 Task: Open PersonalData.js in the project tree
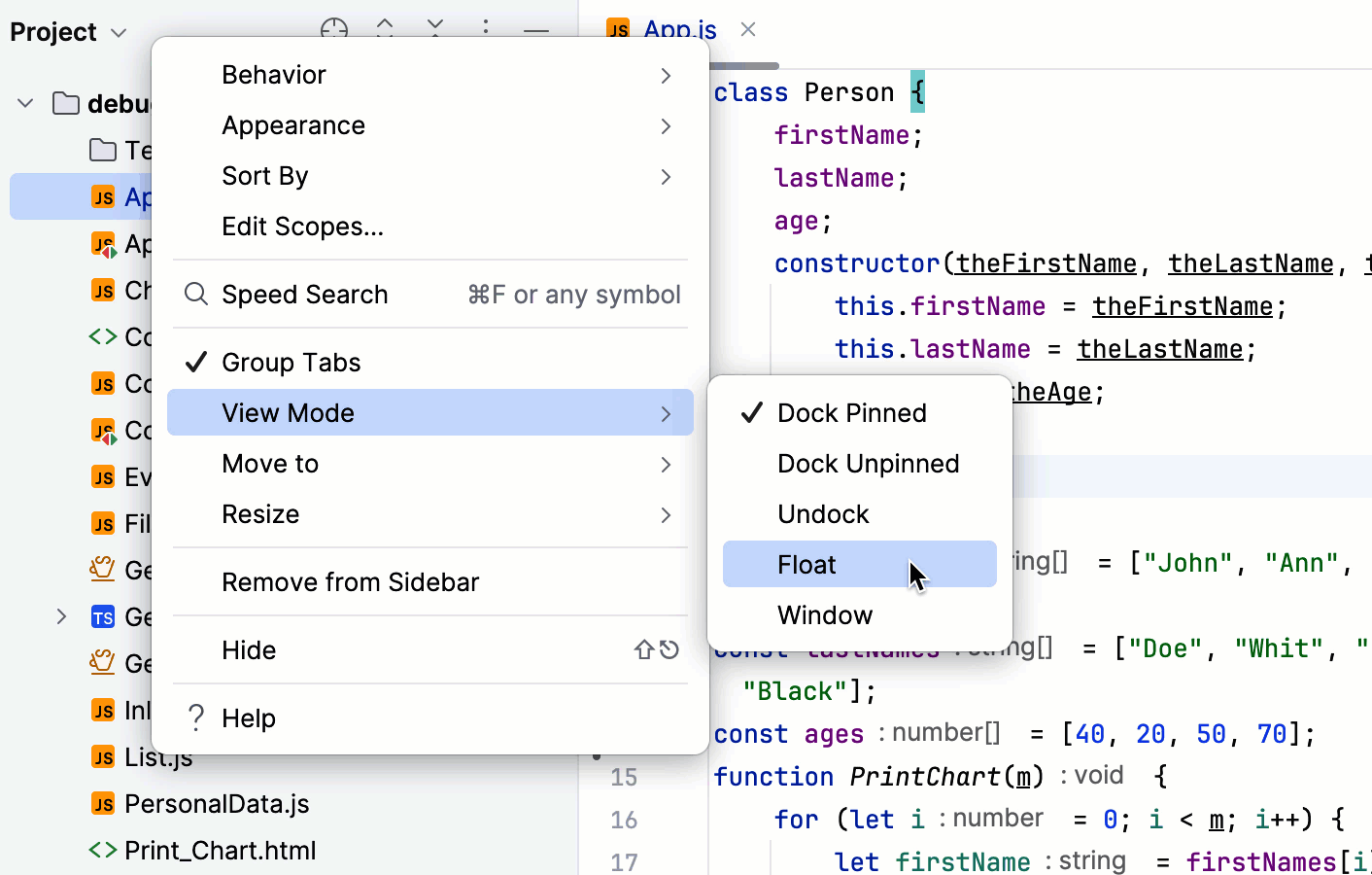pos(217,804)
